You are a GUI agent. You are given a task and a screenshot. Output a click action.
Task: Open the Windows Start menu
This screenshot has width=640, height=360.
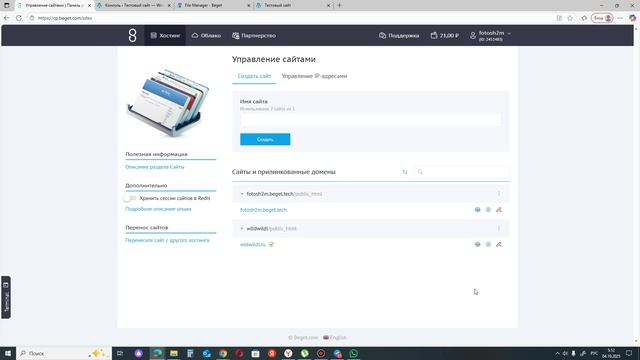tap(8, 353)
